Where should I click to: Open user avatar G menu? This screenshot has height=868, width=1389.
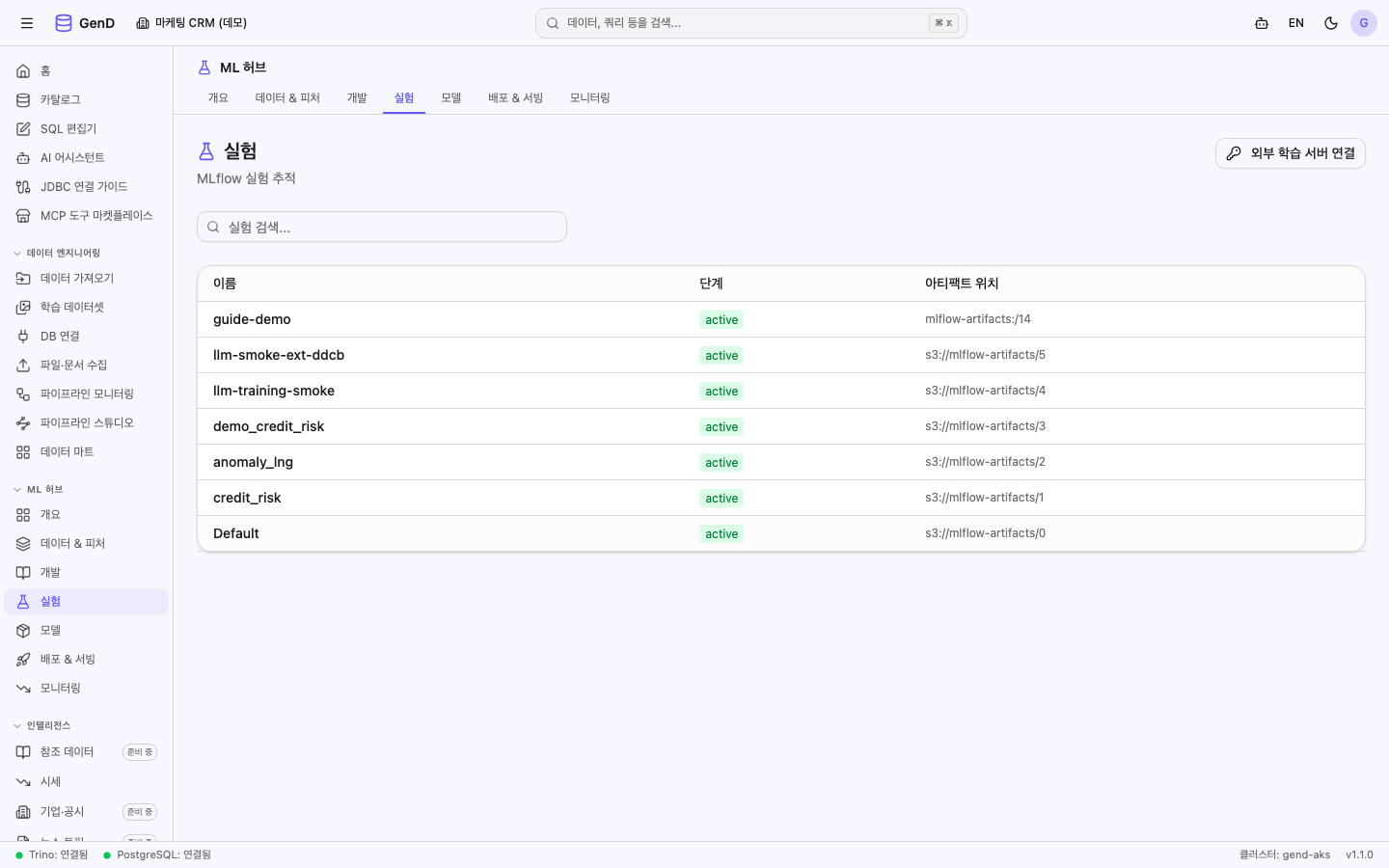pos(1364,23)
